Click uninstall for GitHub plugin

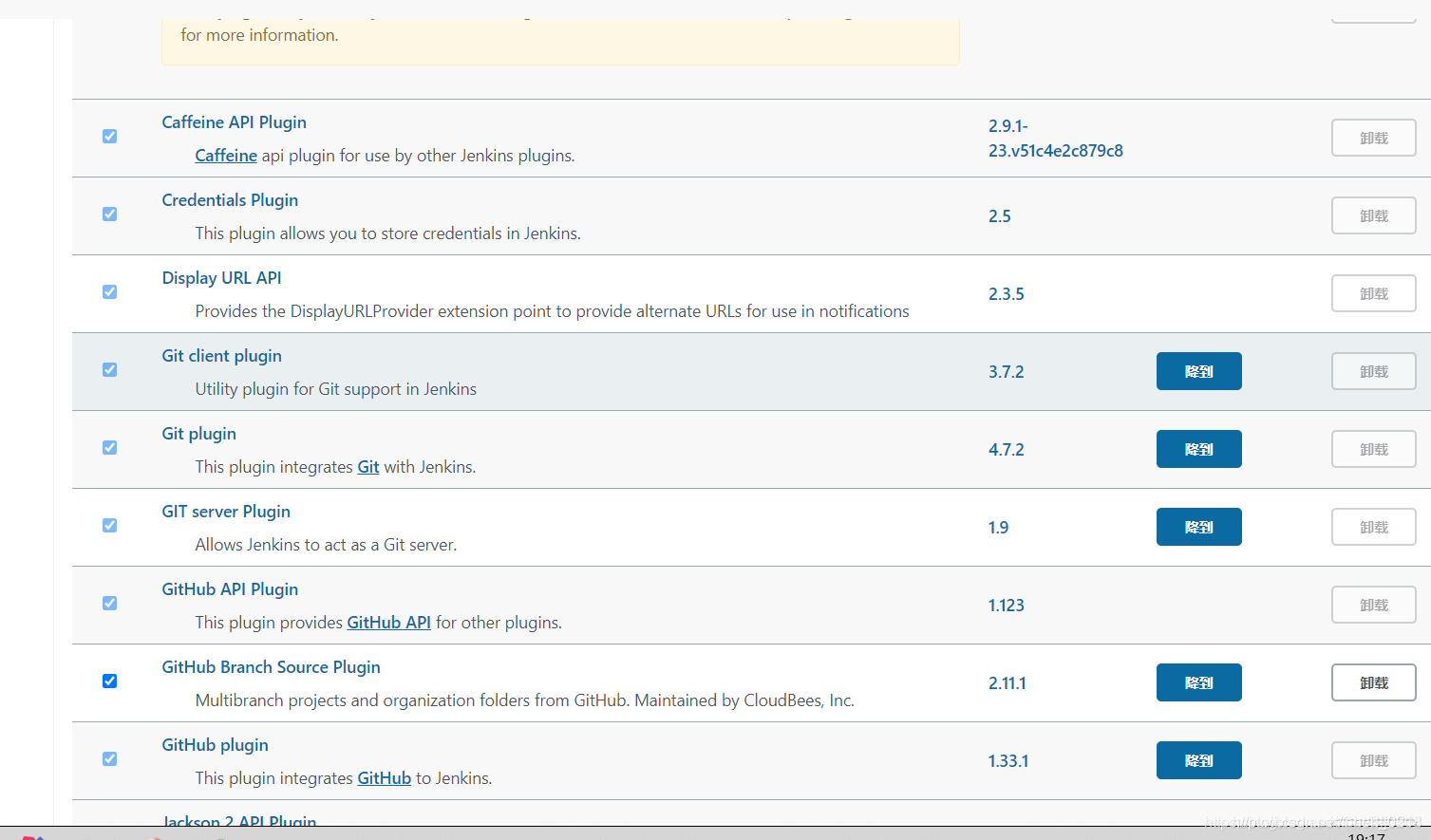pyautogui.click(x=1374, y=760)
